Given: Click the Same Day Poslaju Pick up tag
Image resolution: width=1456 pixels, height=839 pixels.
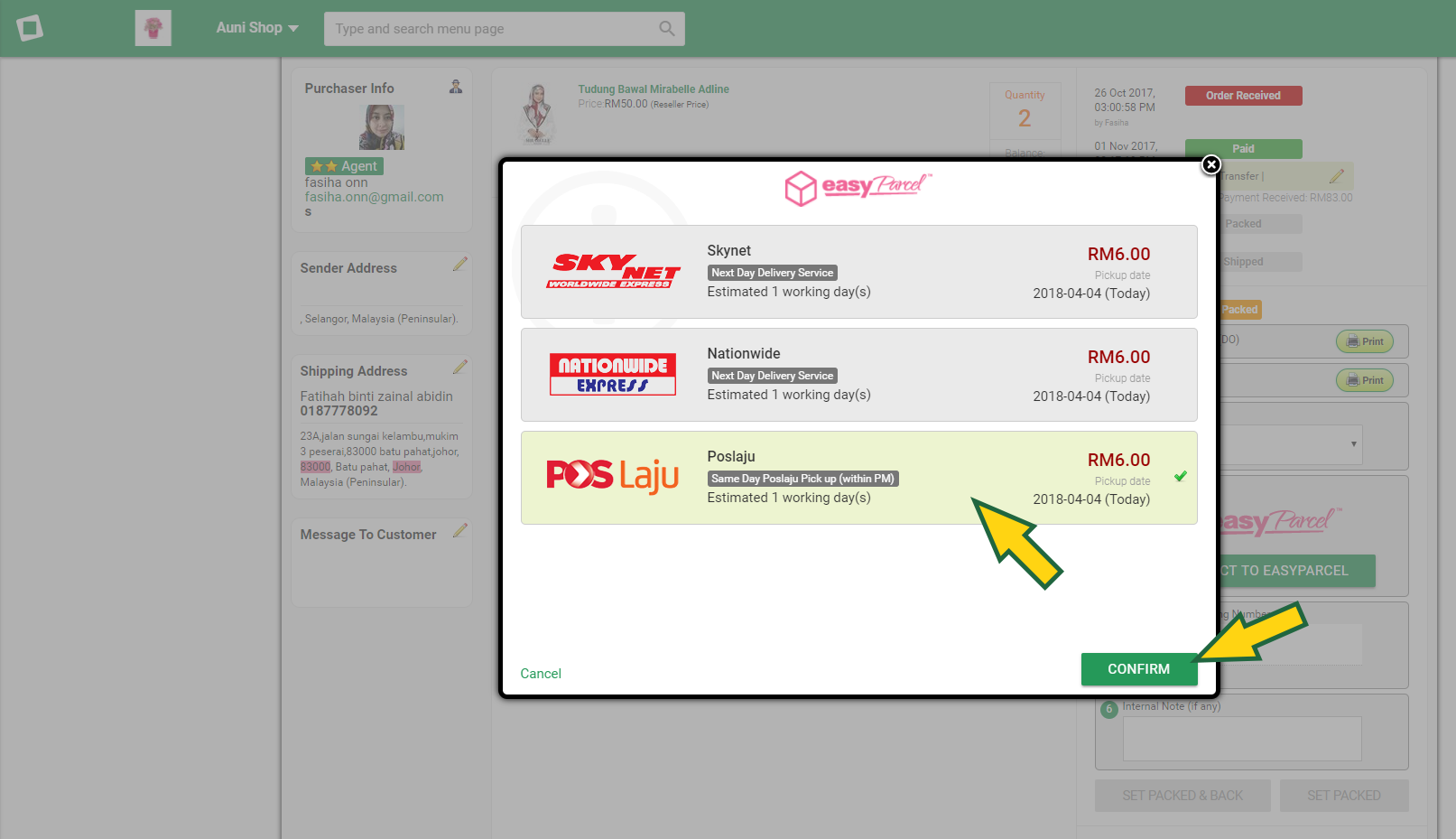Looking at the screenshot, I should tap(803, 479).
